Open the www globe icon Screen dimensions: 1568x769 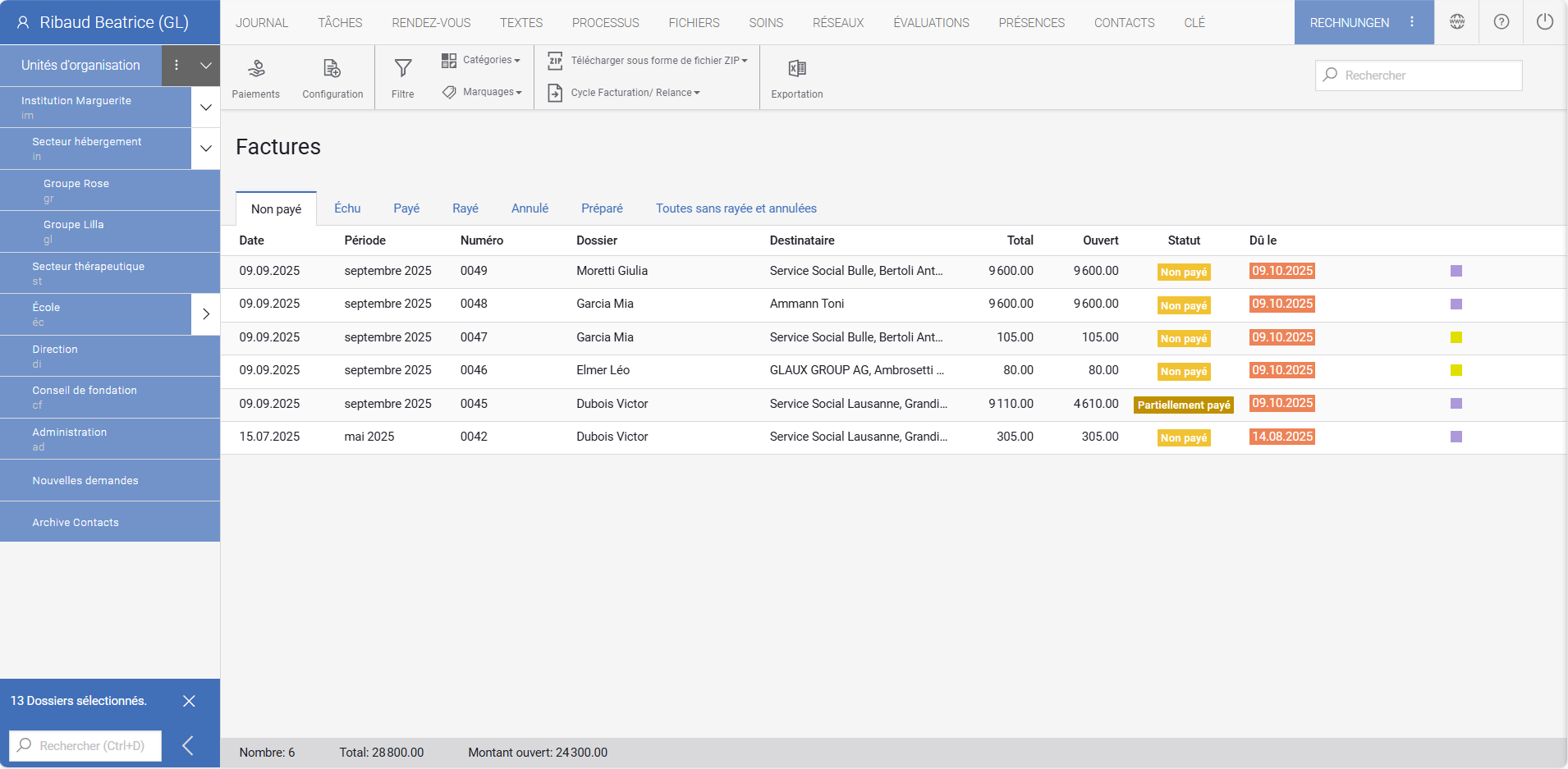tap(1456, 22)
